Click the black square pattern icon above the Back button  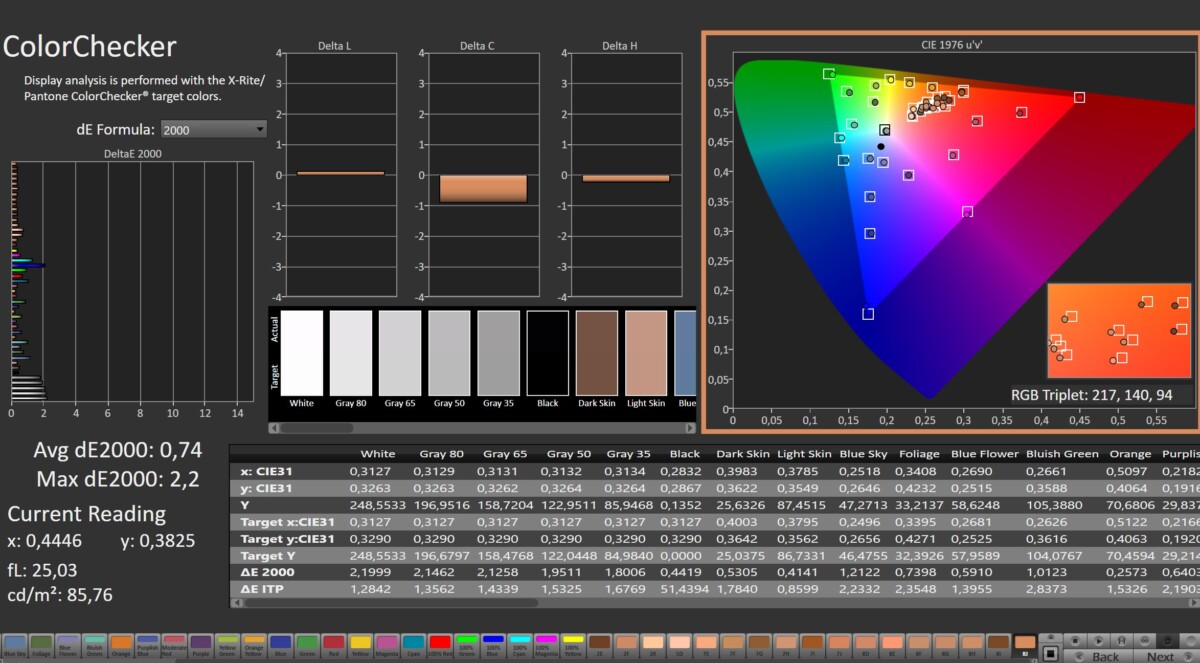1051,654
